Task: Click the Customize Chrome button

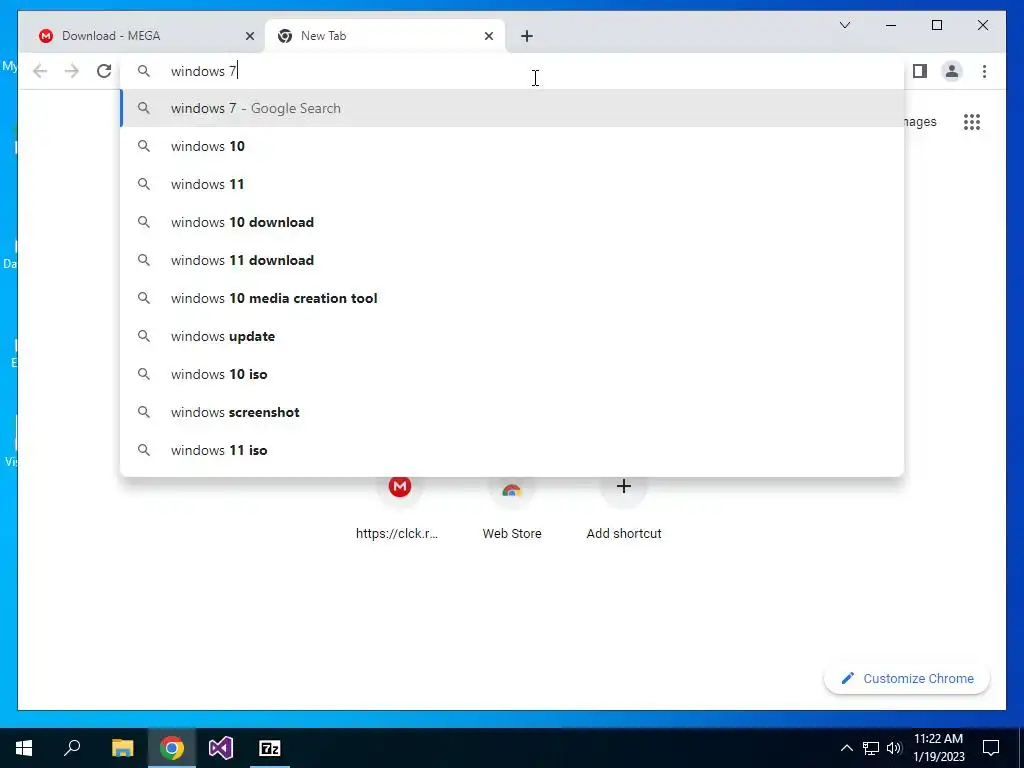Action: tap(906, 679)
